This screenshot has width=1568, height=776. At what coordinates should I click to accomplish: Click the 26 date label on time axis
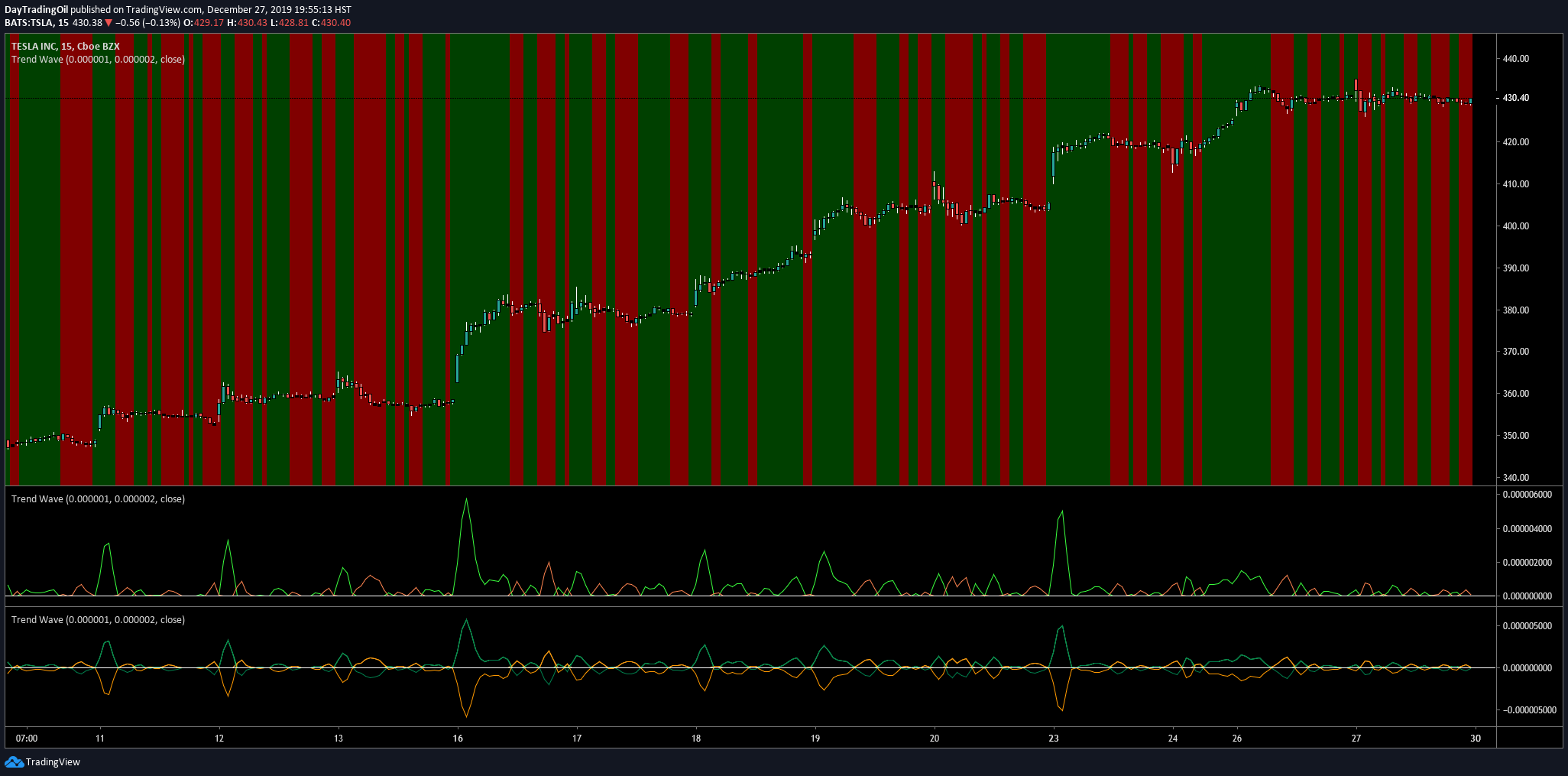(x=1237, y=739)
